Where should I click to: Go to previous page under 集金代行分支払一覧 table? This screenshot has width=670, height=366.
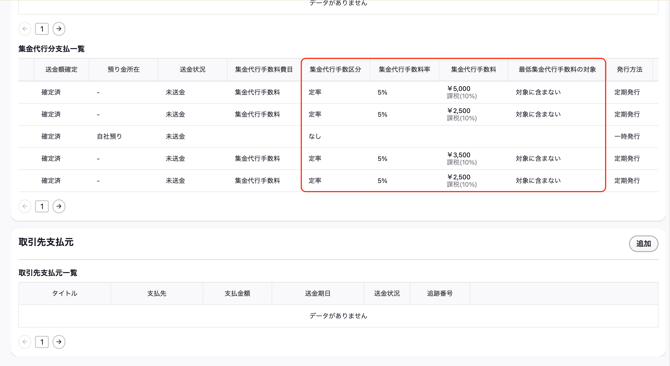[x=25, y=206]
